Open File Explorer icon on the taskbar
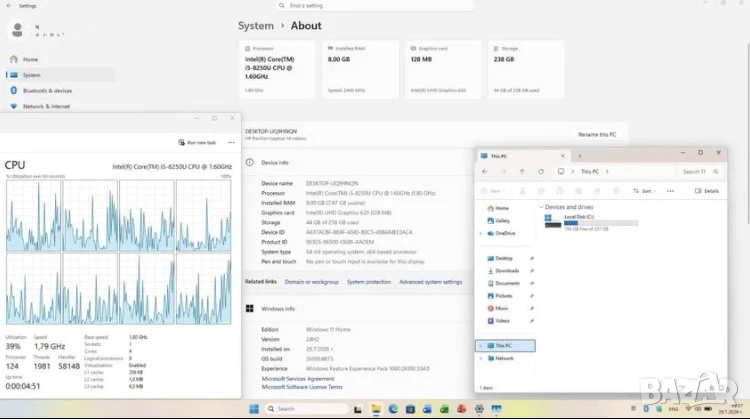This screenshot has height=419, width=750. 376,409
